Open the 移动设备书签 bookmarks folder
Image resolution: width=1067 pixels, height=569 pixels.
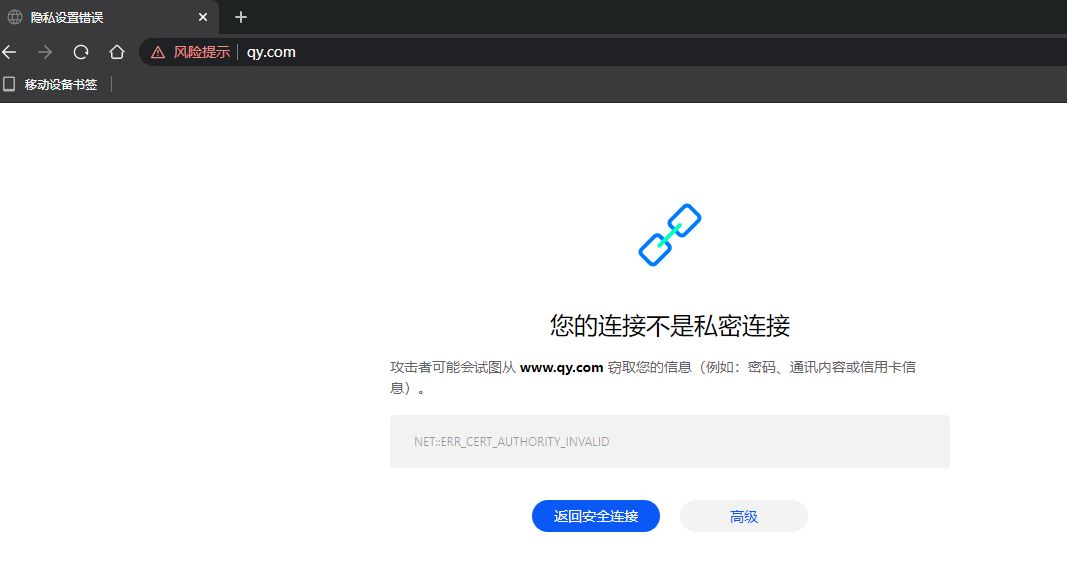[x=61, y=84]
